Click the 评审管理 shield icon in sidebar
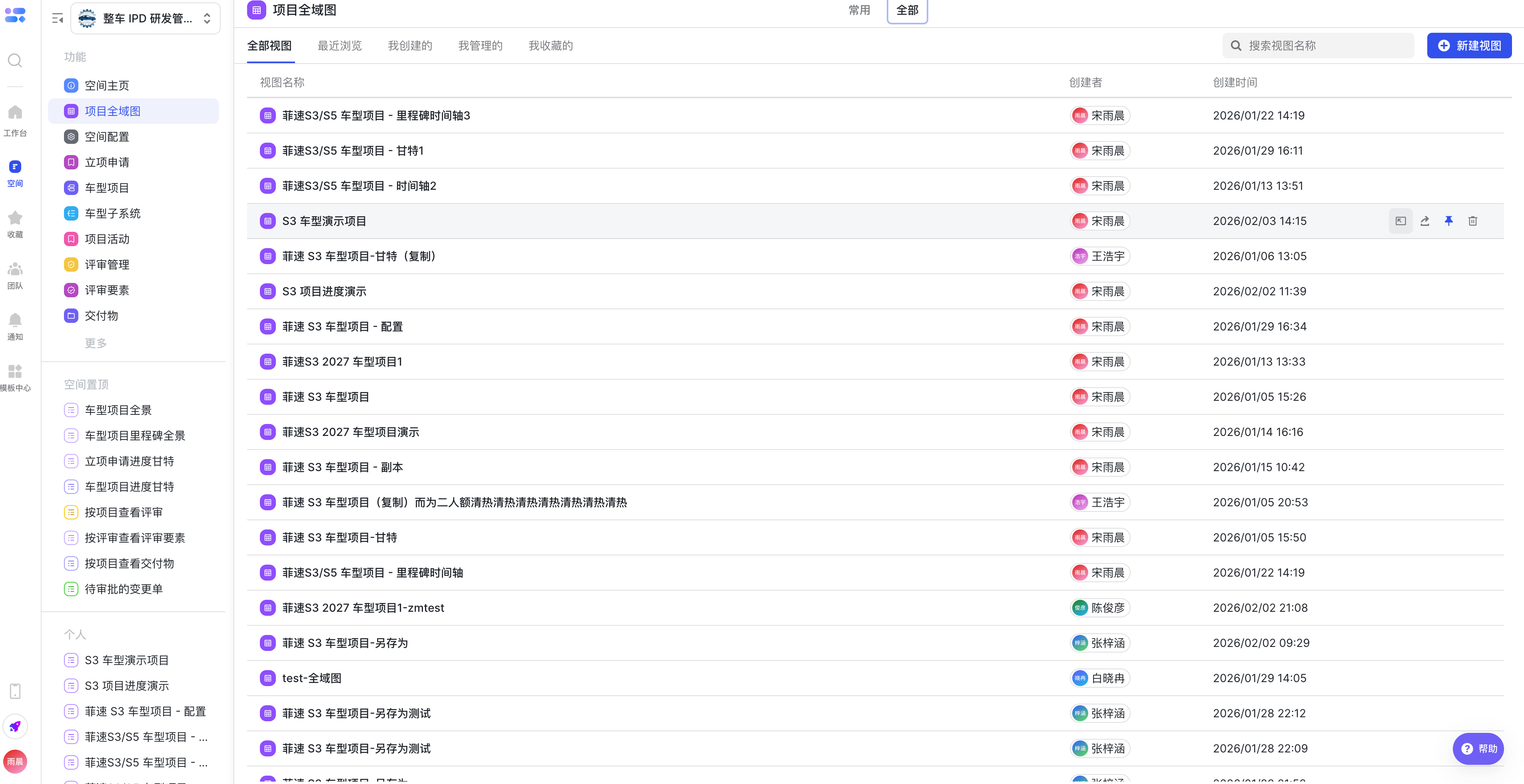The width and height of the screenshot is (1524, 784). point(71,264)
